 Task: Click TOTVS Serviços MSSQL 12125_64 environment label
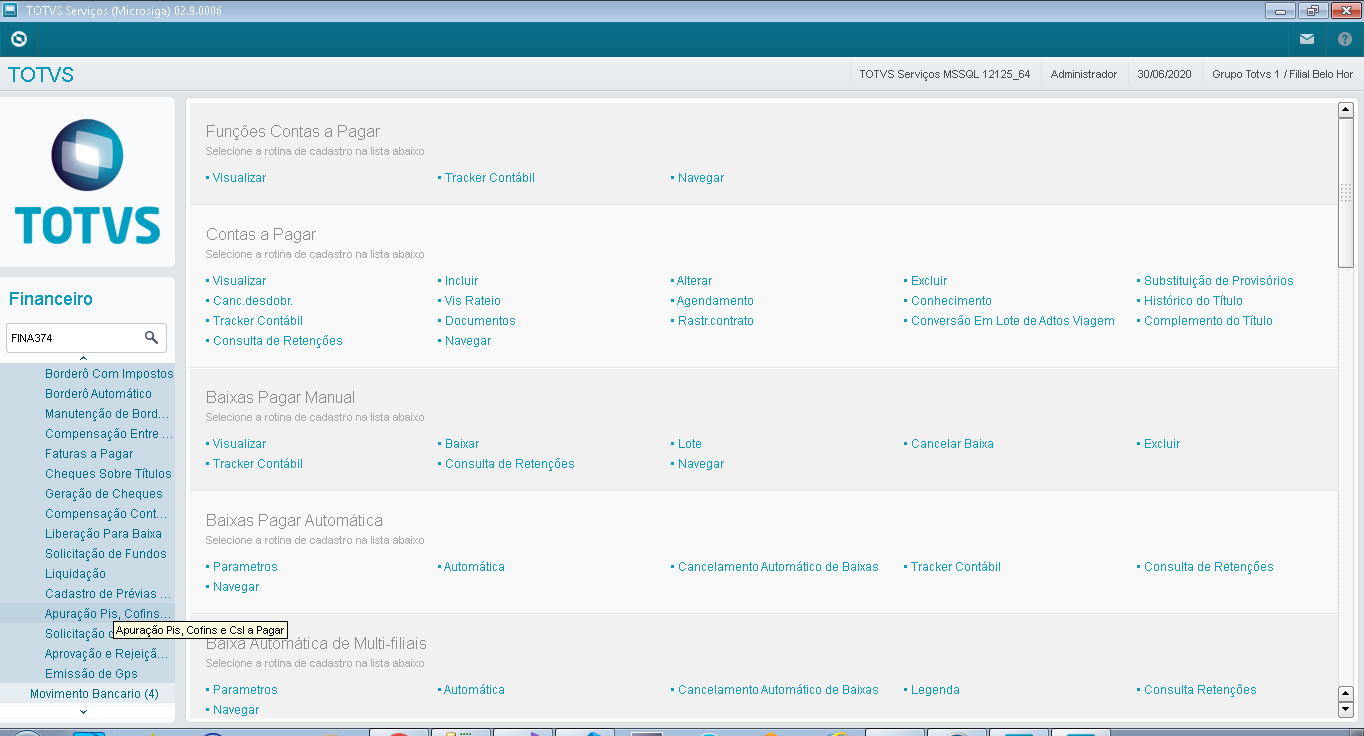945,74
